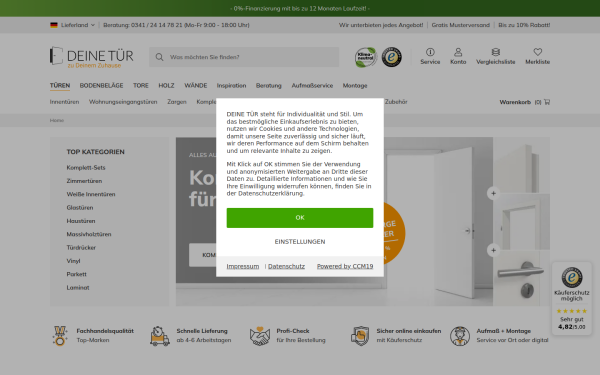600x375 pixels.
Task: Open the Klima-neutral badge
Action: [x=365, y=57]
